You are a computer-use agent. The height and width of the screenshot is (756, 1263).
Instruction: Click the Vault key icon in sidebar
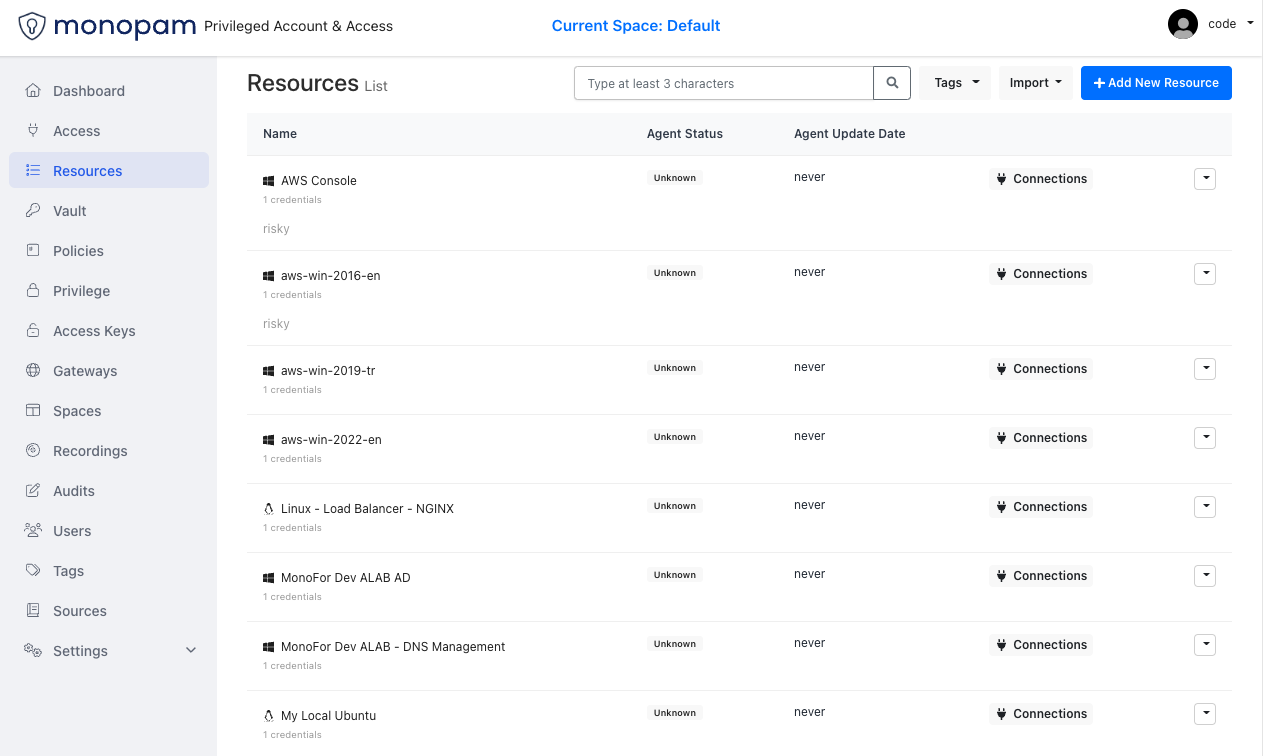coord(33,211)
